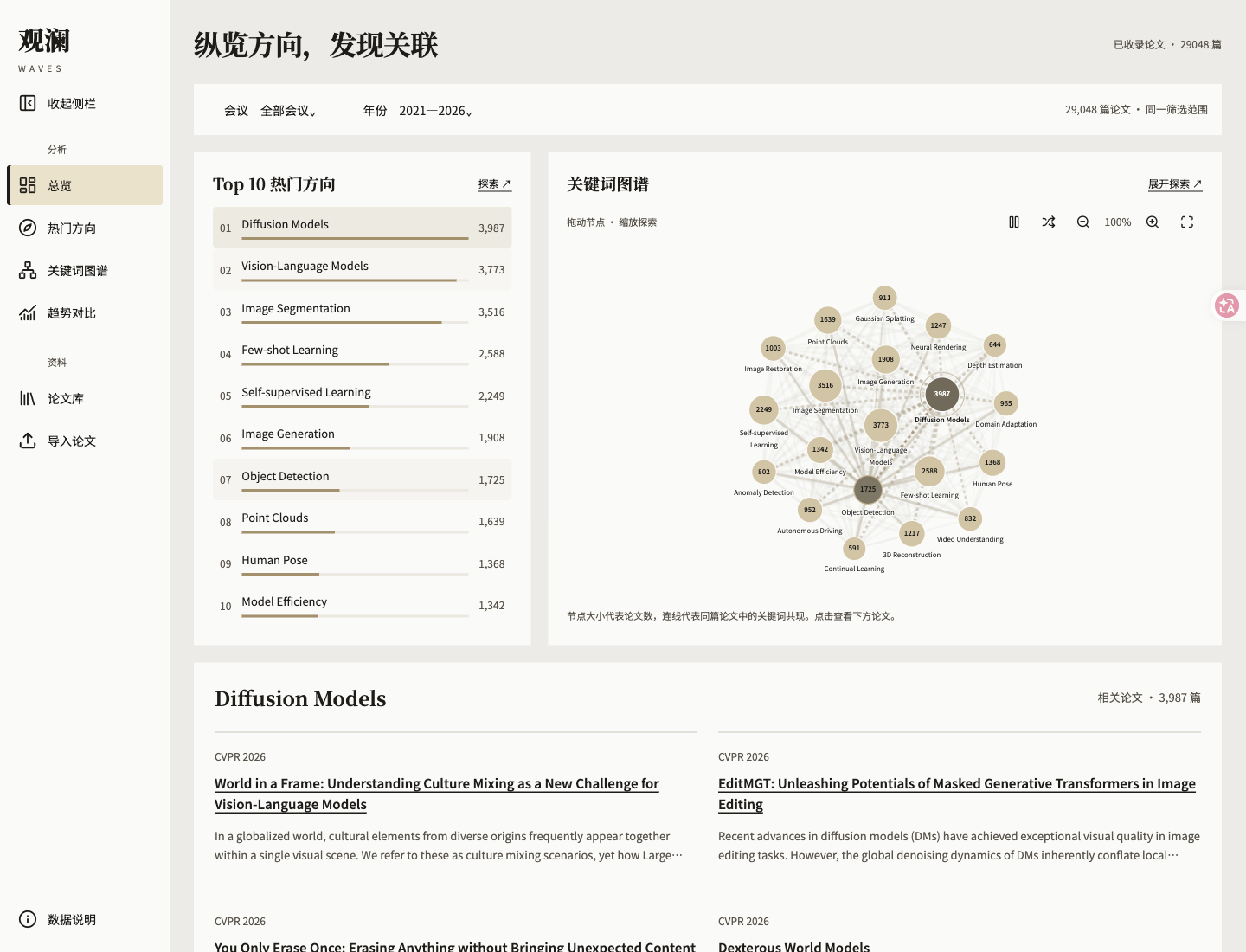
Task: Open the 关键词图谱 sidebar item
Action: tap(85, 270)
